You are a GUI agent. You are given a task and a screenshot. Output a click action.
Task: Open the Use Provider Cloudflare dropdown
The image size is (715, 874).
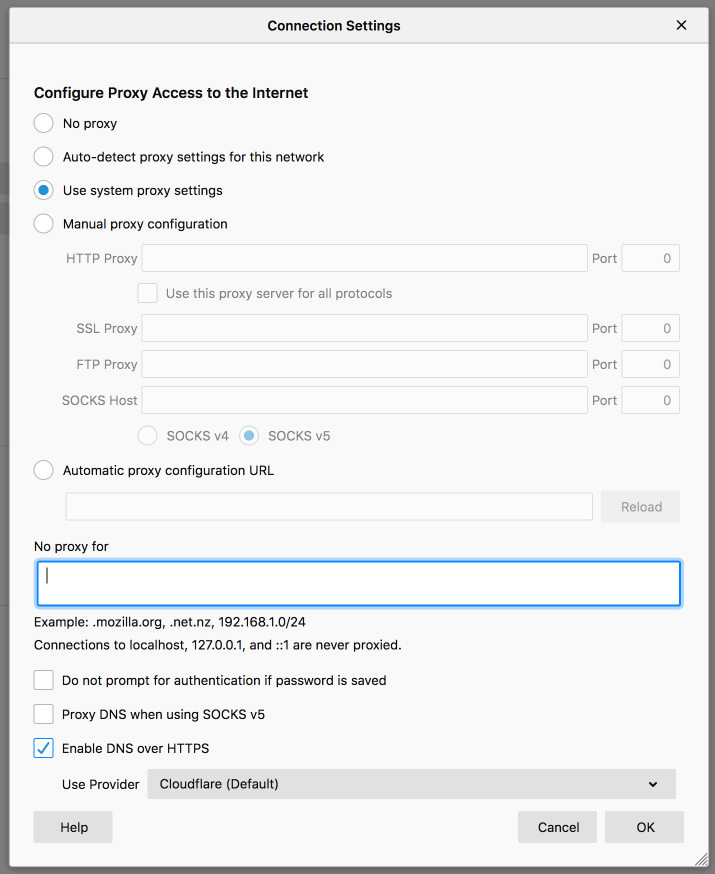[411, 784]
